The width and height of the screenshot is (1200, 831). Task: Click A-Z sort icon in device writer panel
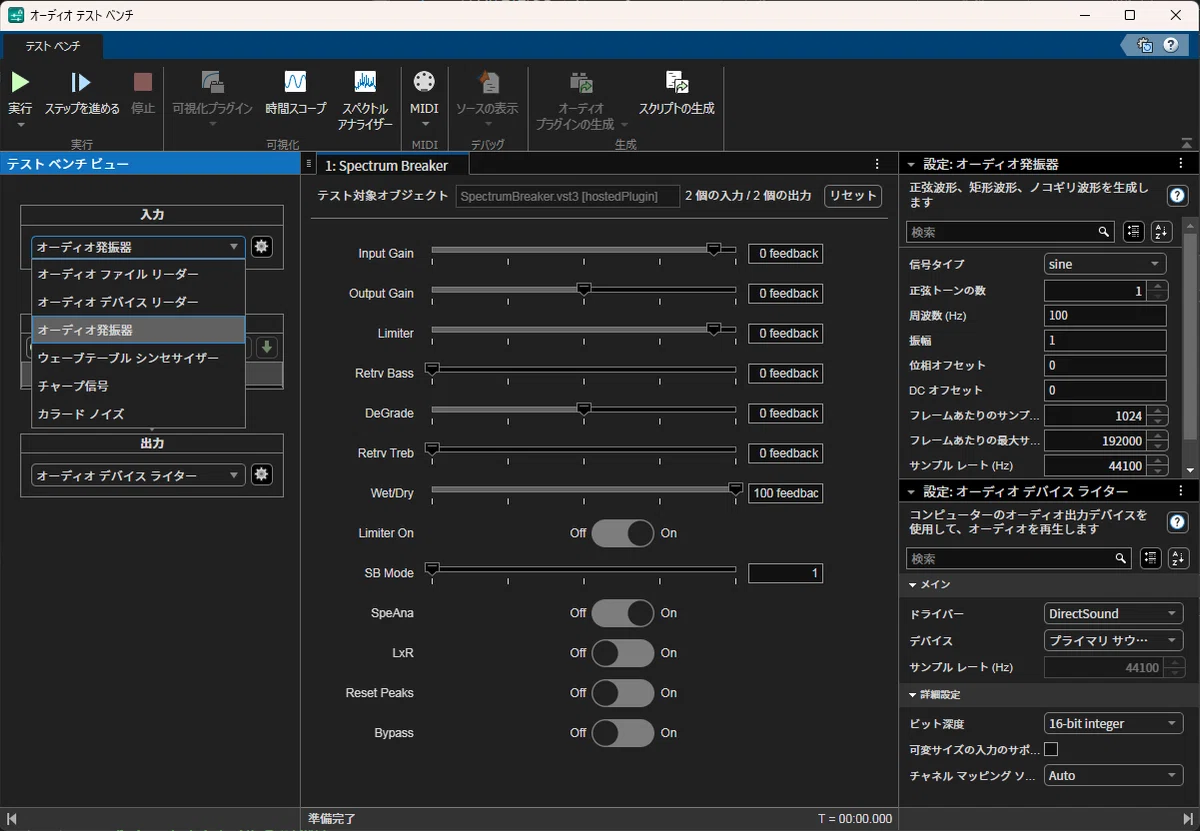pos(1178,558)
